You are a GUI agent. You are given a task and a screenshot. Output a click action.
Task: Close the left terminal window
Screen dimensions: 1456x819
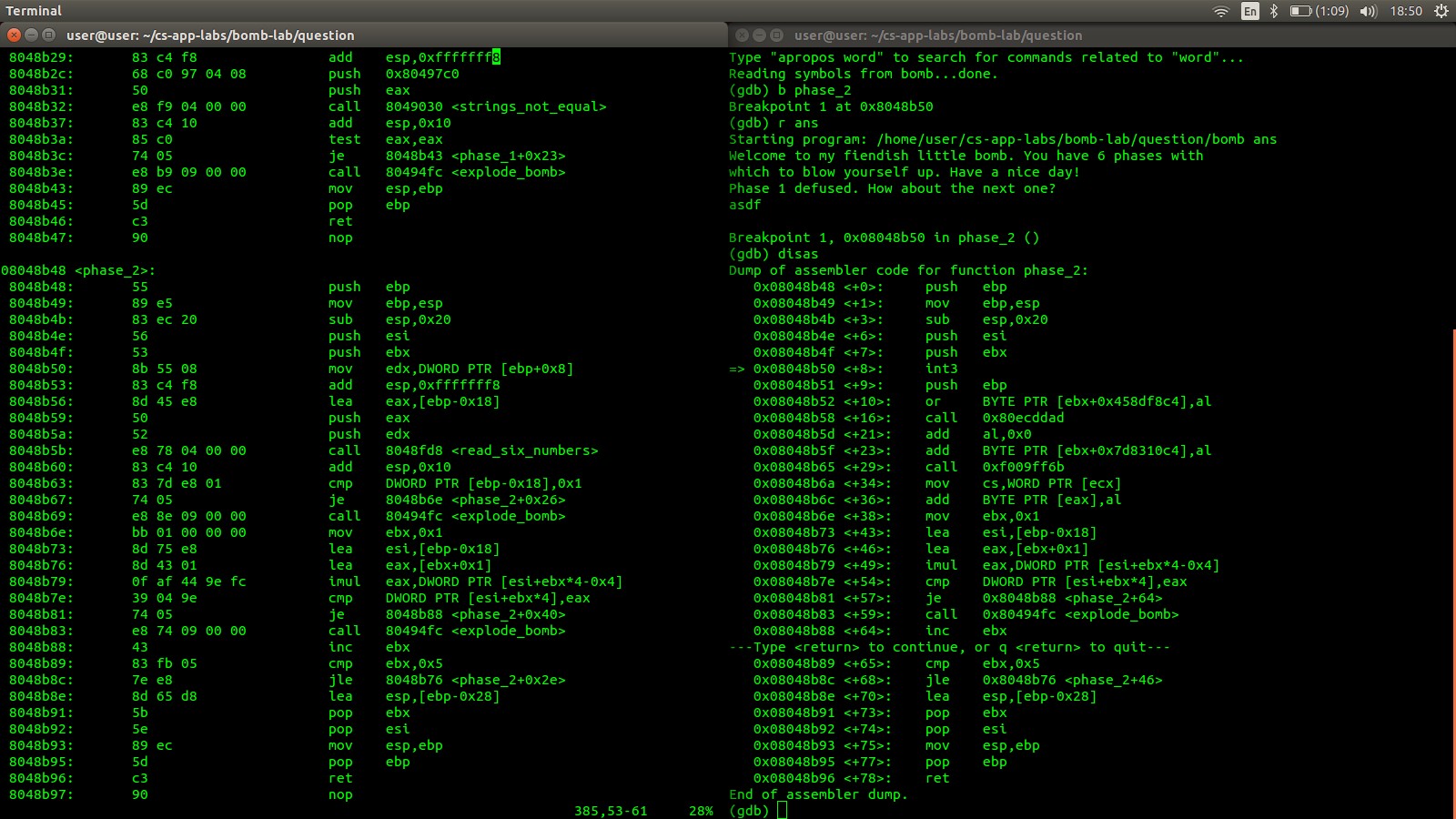14,35
